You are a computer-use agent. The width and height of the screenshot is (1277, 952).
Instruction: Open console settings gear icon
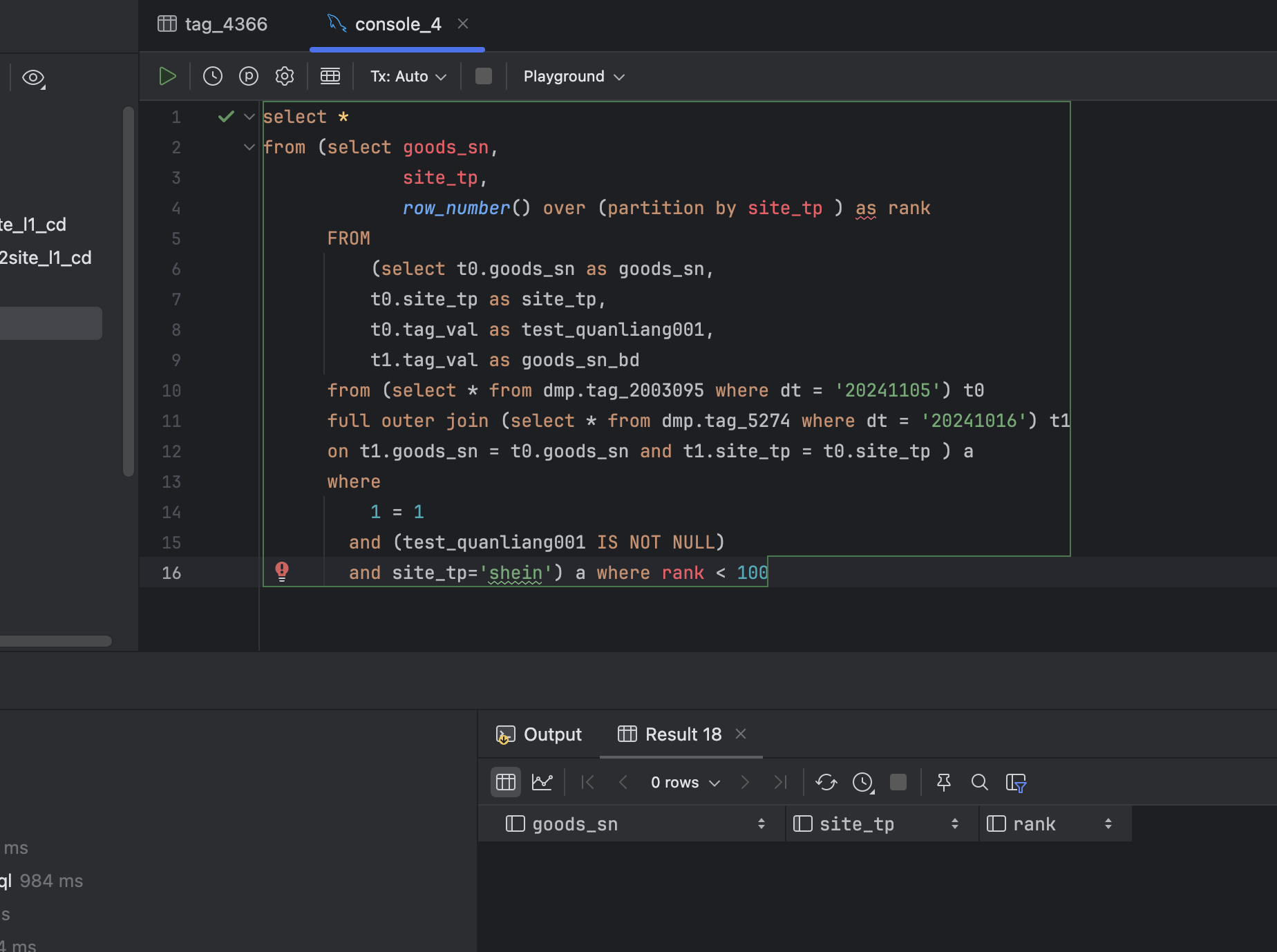click(x=285, y=76)
